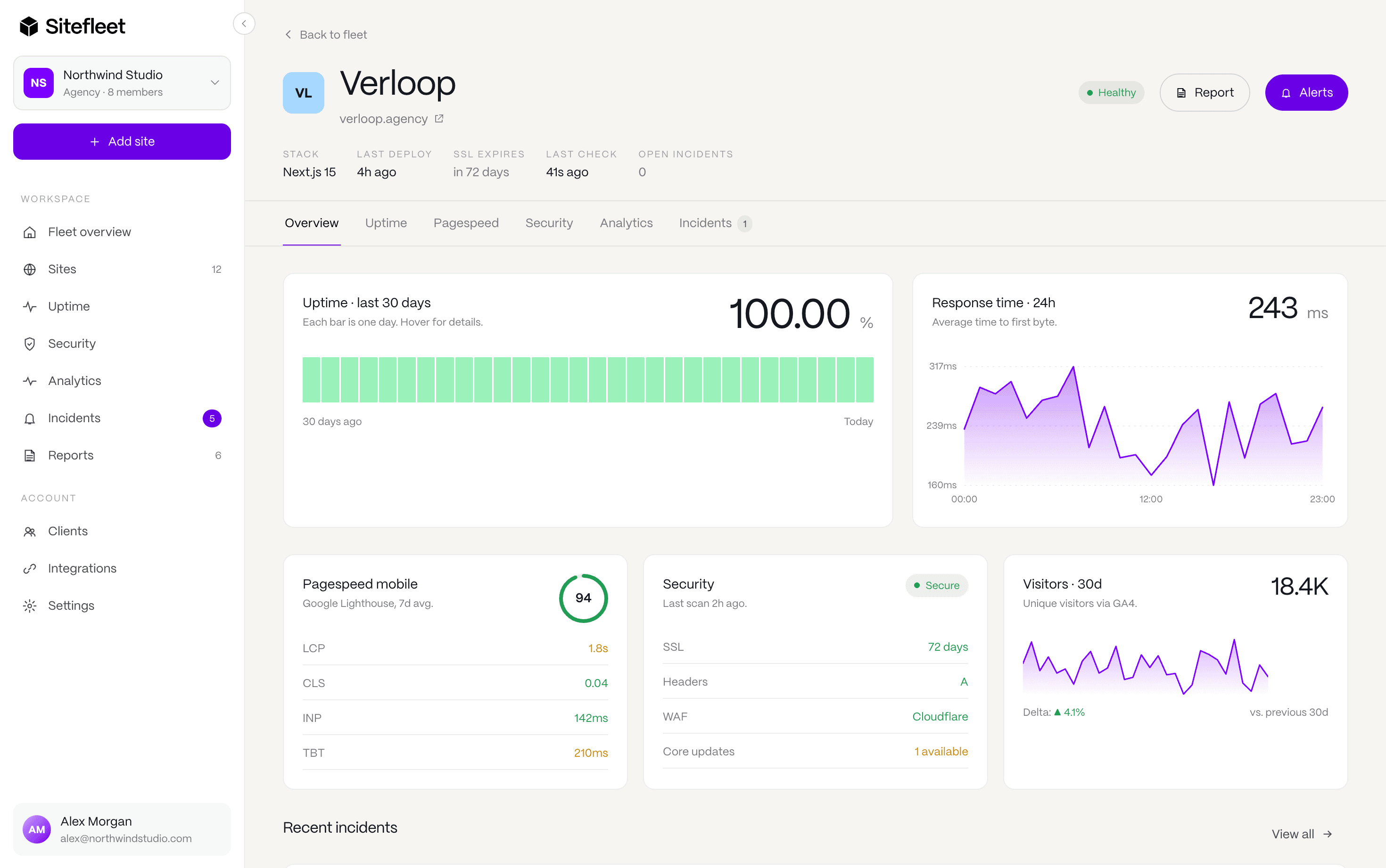
Task: Select the Sites globe icon in sidebar
Action: click(31, 269)
